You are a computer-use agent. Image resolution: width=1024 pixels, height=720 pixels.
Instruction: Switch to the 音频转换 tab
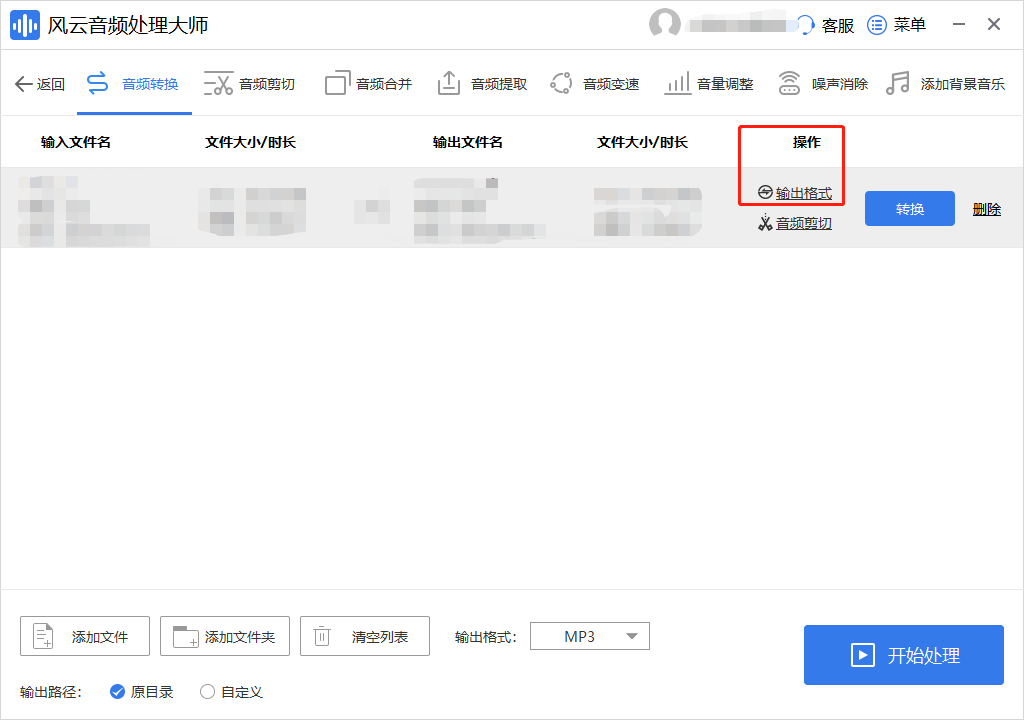tap(134, 84)
